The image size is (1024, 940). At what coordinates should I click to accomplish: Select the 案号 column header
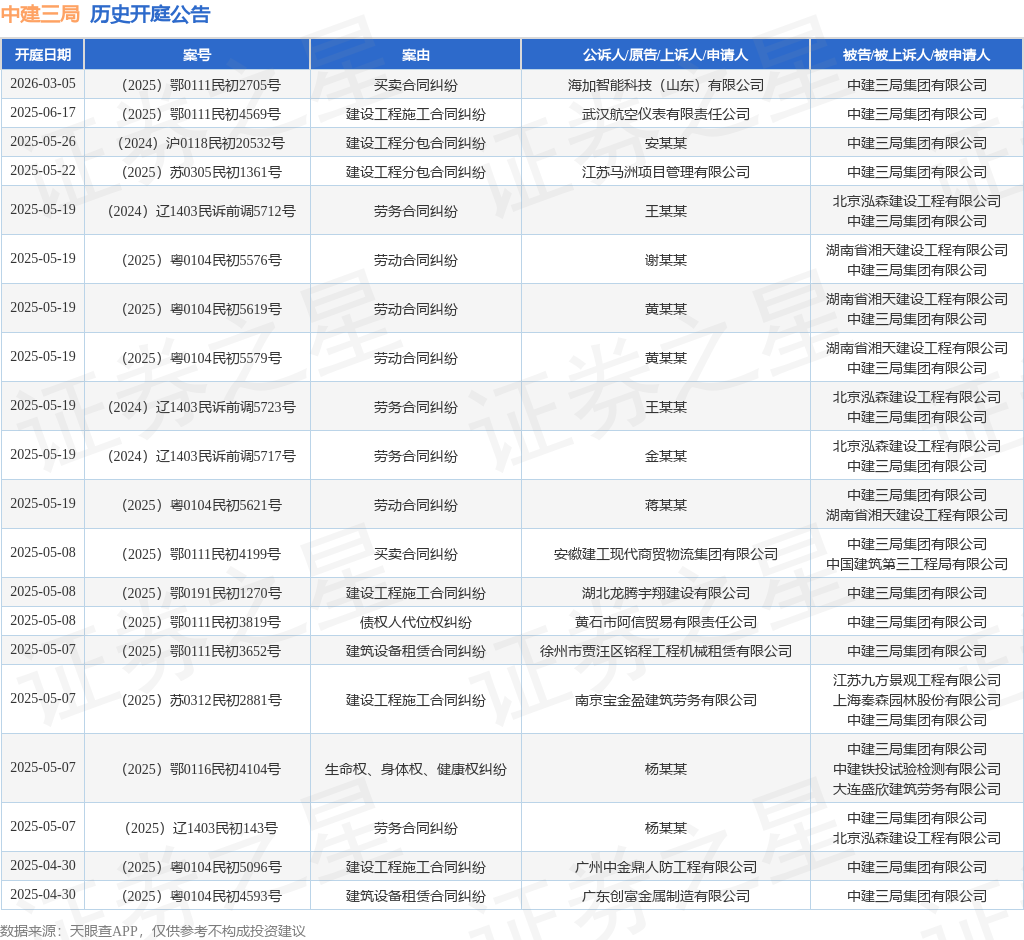click(x=197, y=55)
